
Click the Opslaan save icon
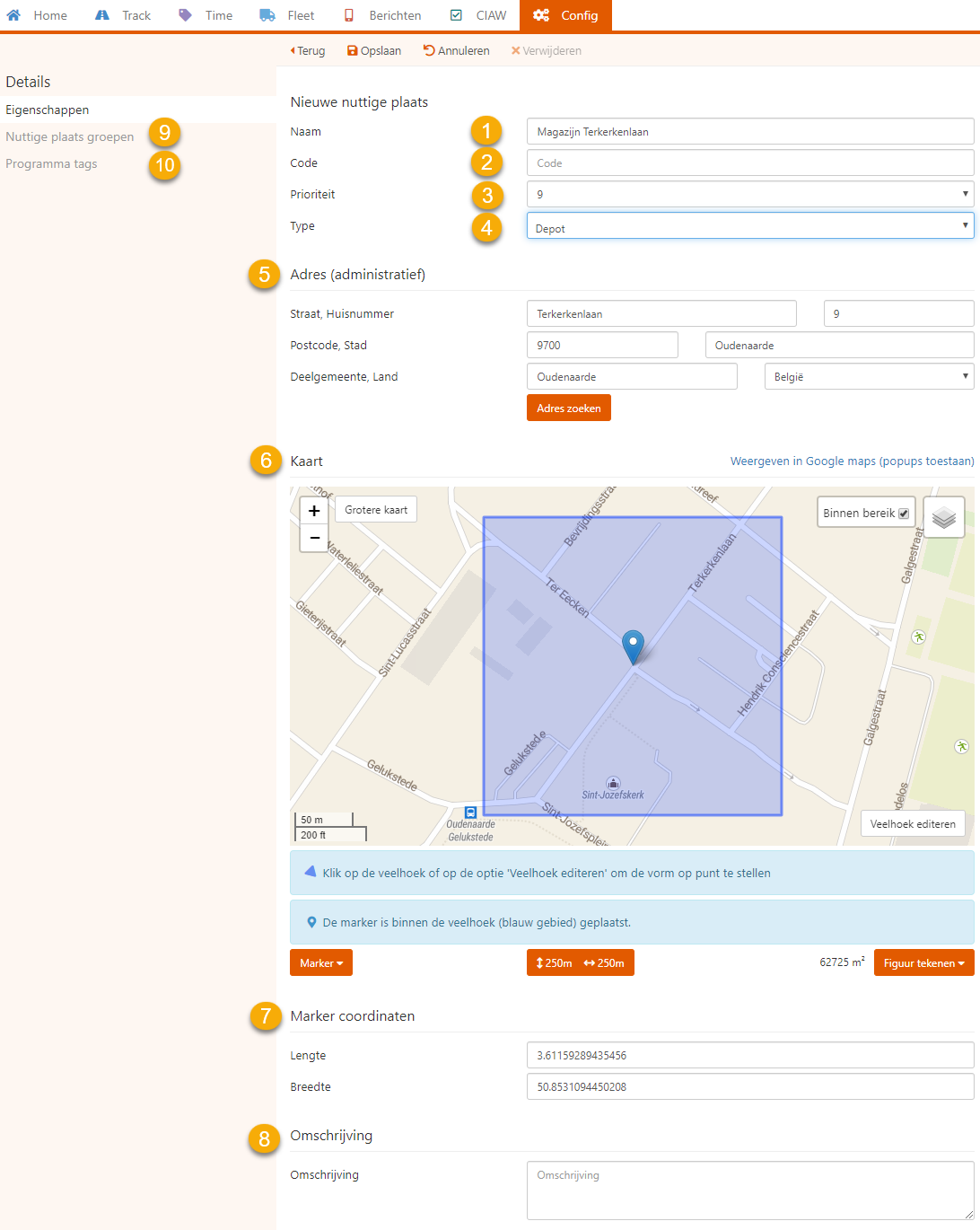(x=352, y=51)
